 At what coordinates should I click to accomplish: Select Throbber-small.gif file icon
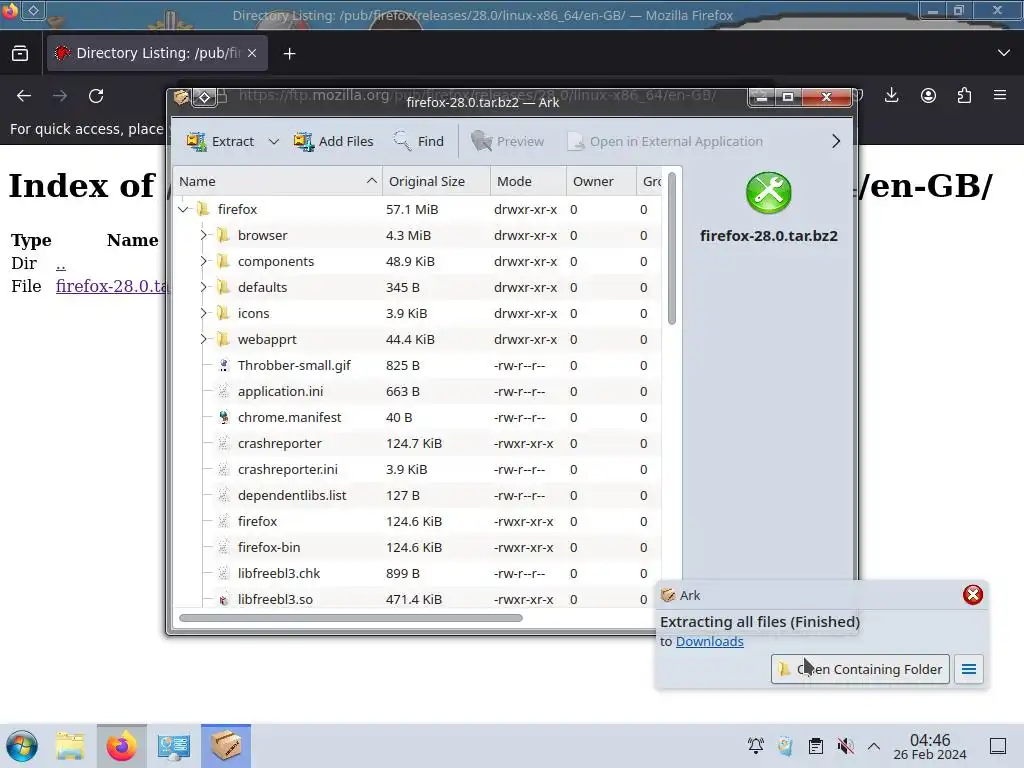pyautogui.click(x=223, y=366)
